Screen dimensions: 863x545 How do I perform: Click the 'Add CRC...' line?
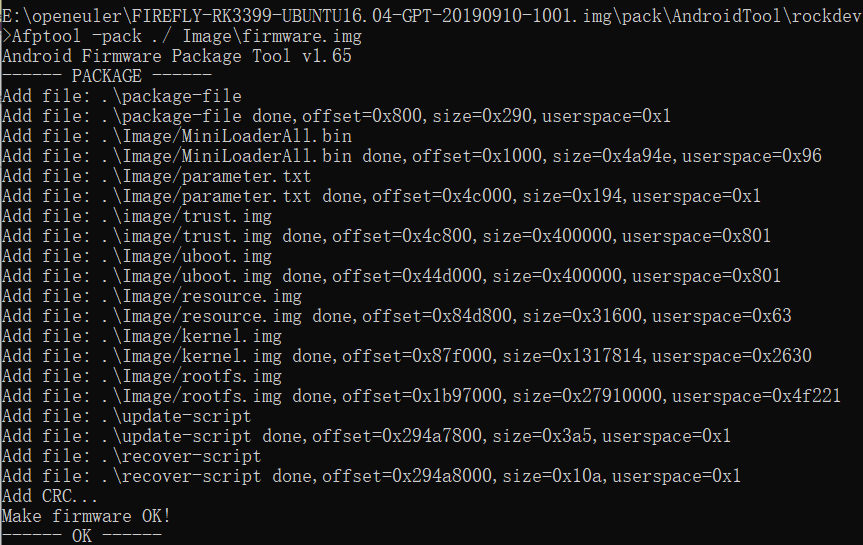point(50,496)
